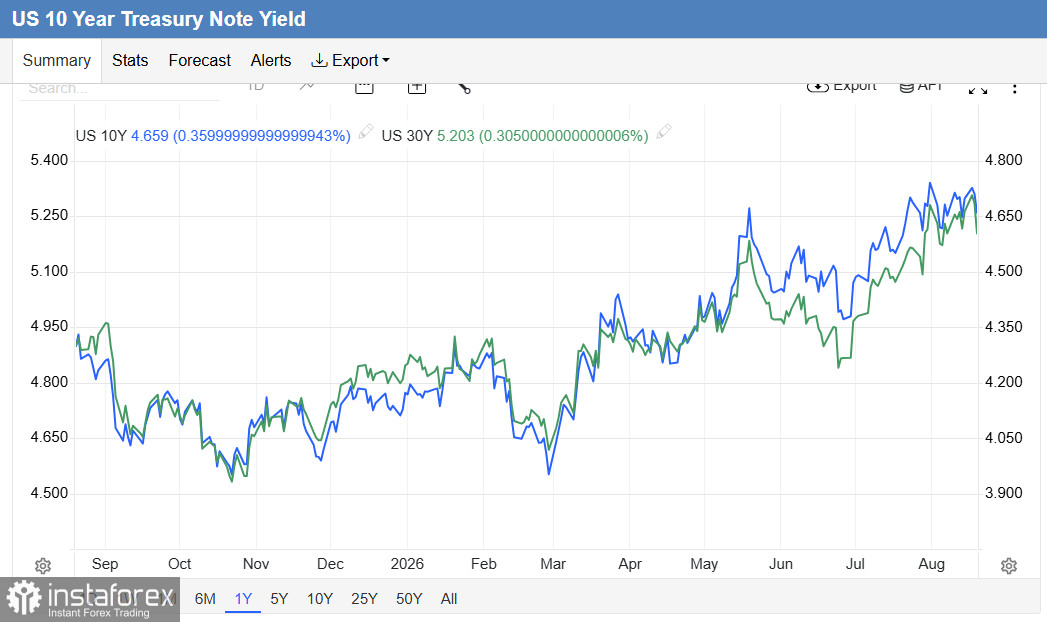Select the 50Y time range

tap(409, 599)
